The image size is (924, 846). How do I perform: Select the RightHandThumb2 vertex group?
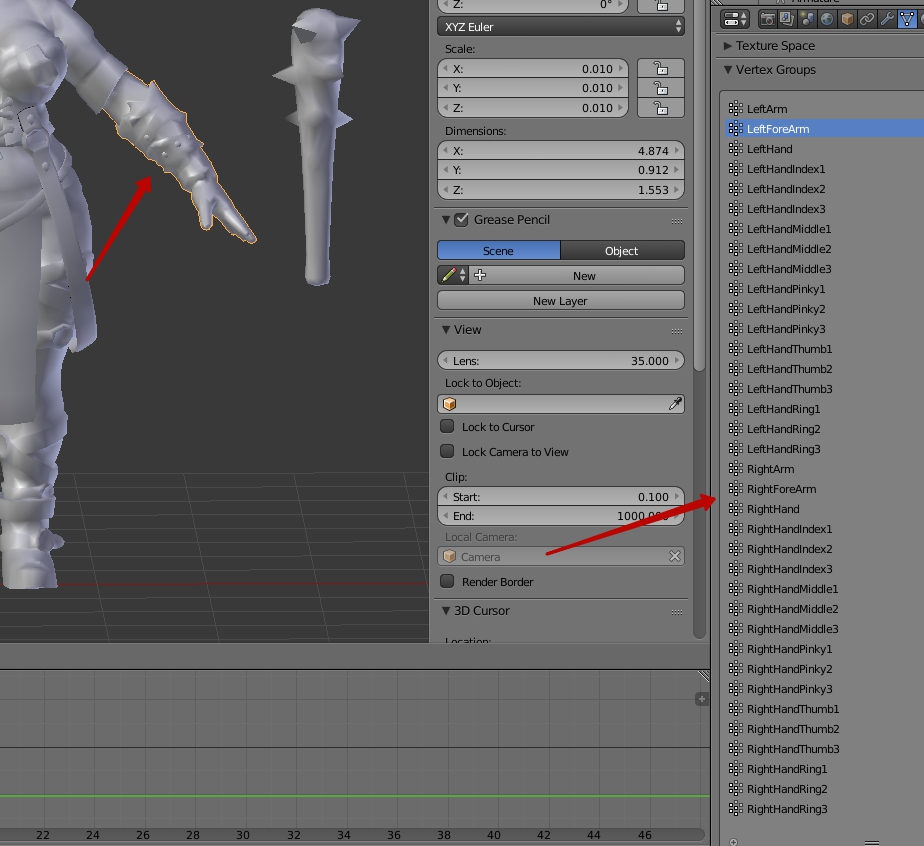point(824,729)
